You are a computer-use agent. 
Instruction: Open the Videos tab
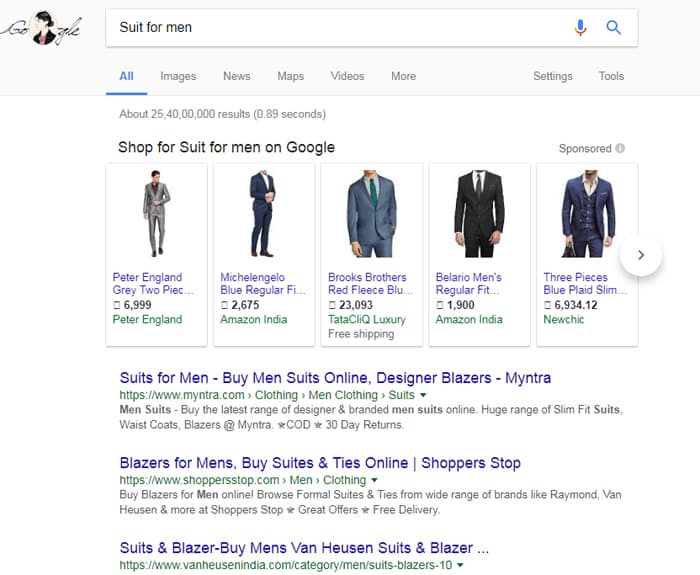(347, 76)
